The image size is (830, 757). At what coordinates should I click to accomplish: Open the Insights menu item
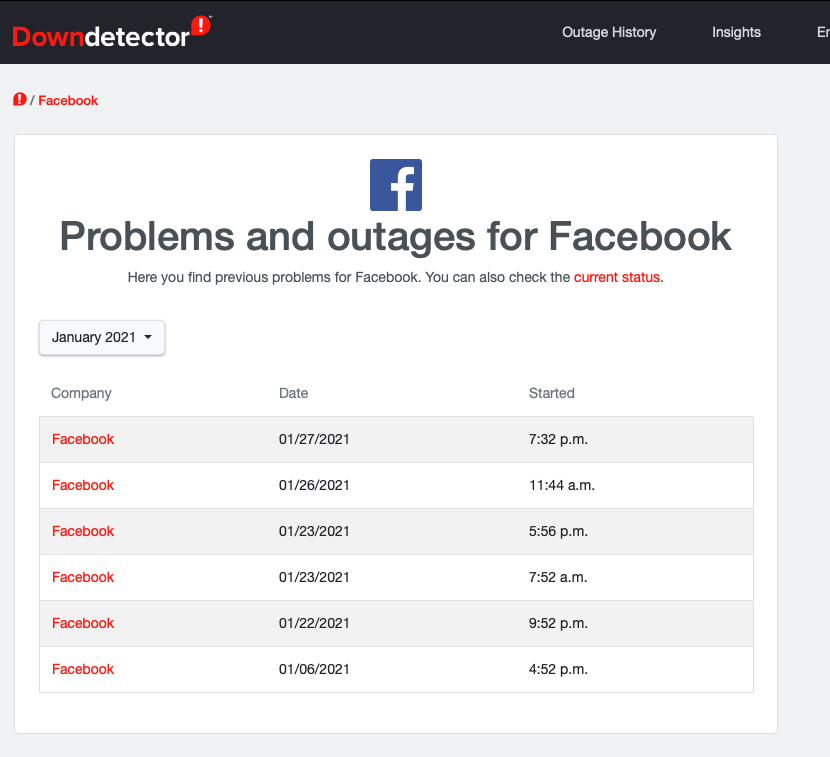click(736, 32)
